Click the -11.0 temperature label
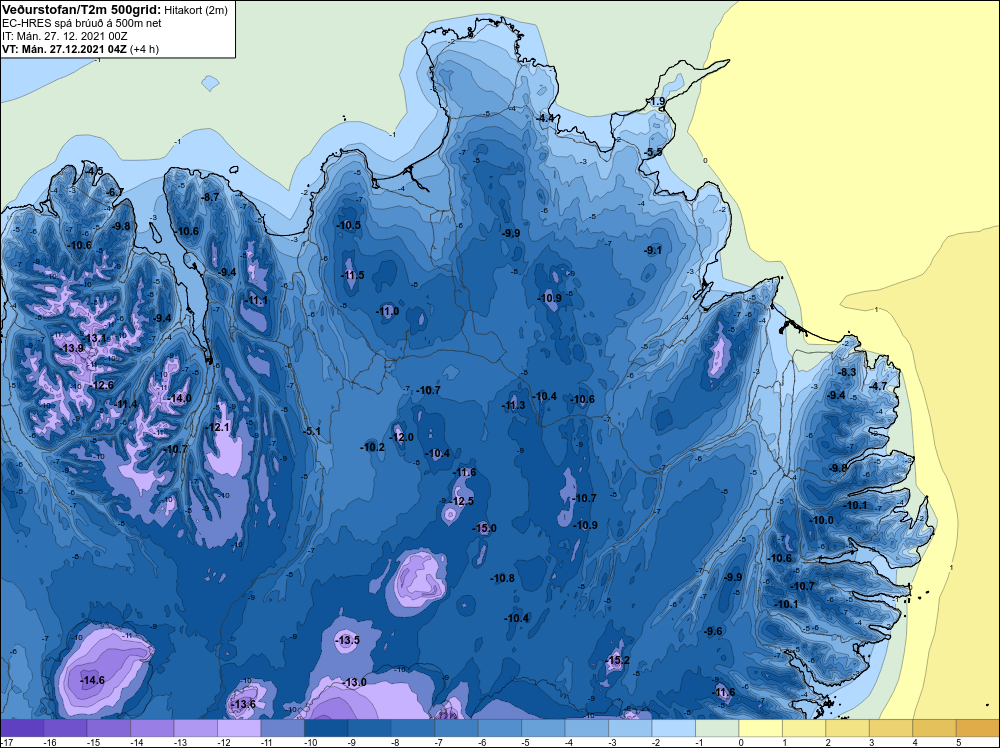Viewport: 1000px width, 748px height. pyautogui.click(x=386, y=311)
